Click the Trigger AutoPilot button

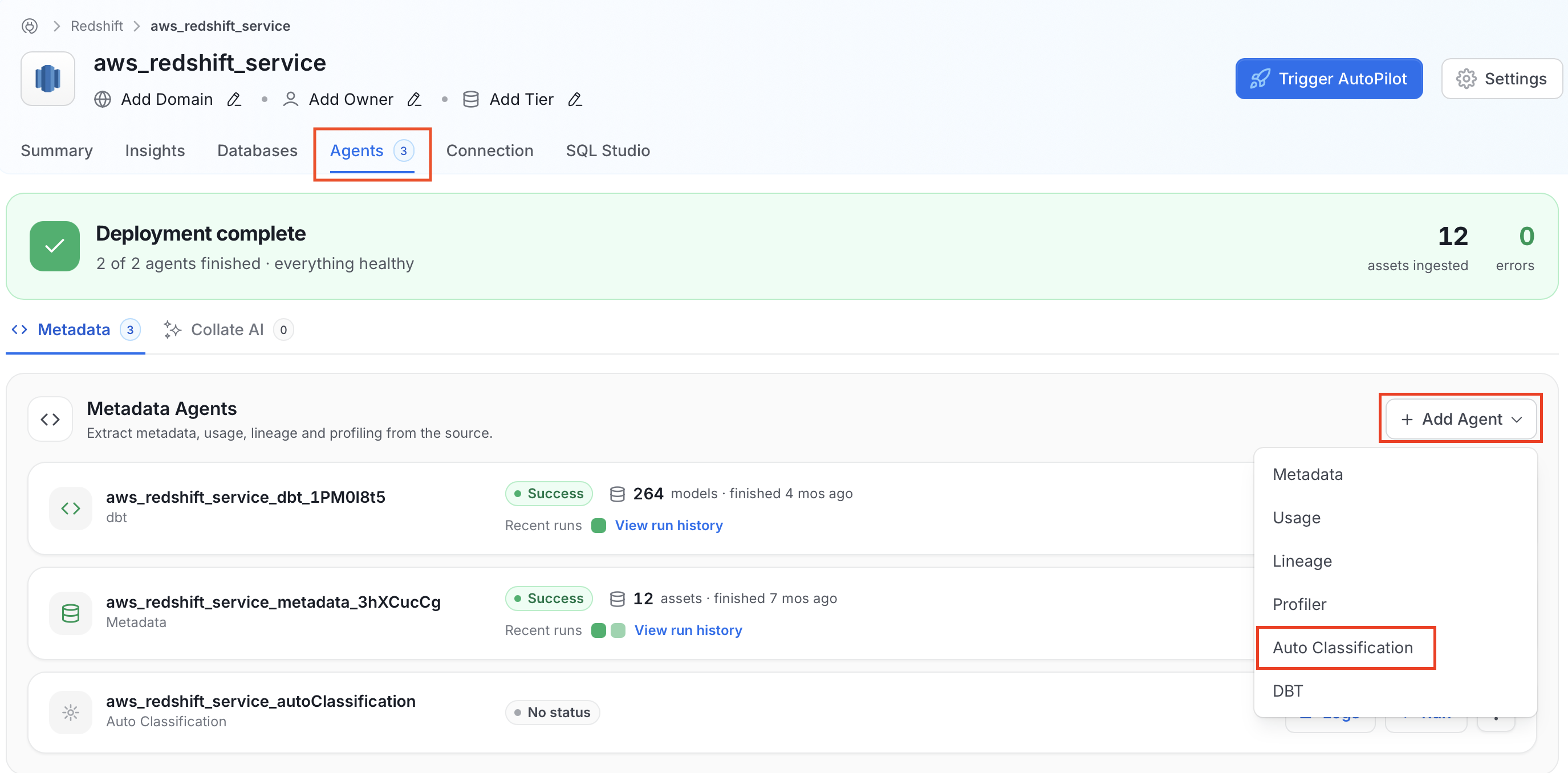[x=1329, y=79]
